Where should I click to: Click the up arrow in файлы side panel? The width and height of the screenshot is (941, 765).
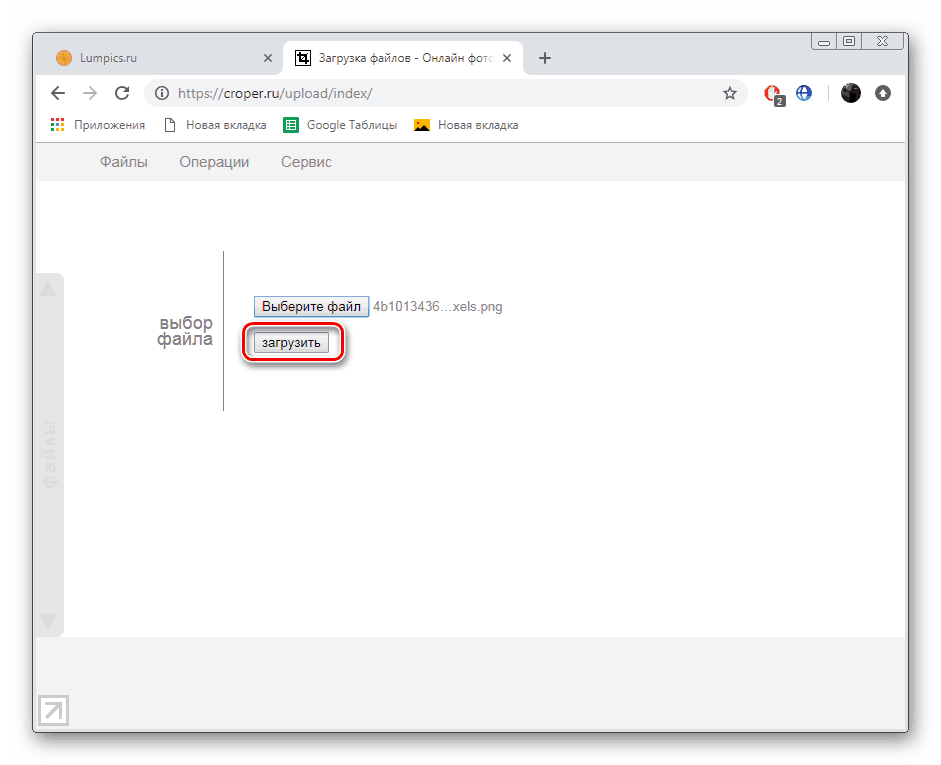click(x=48, y=288)
